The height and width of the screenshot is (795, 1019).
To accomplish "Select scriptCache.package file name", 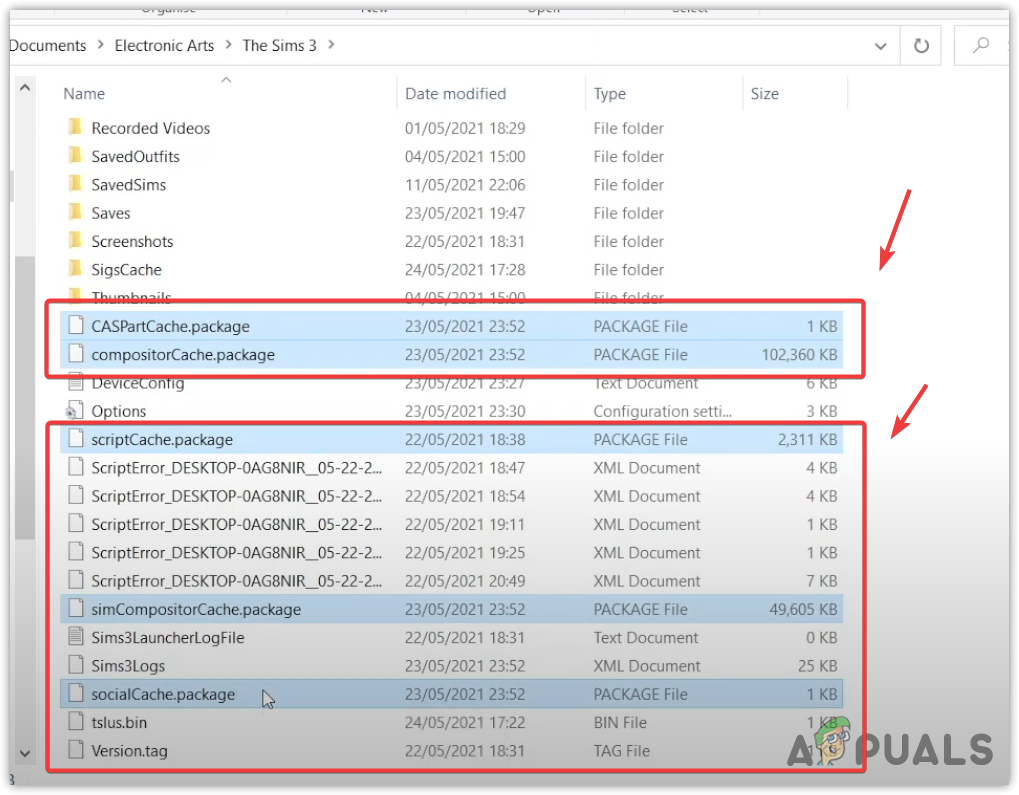I will [162, 439].
